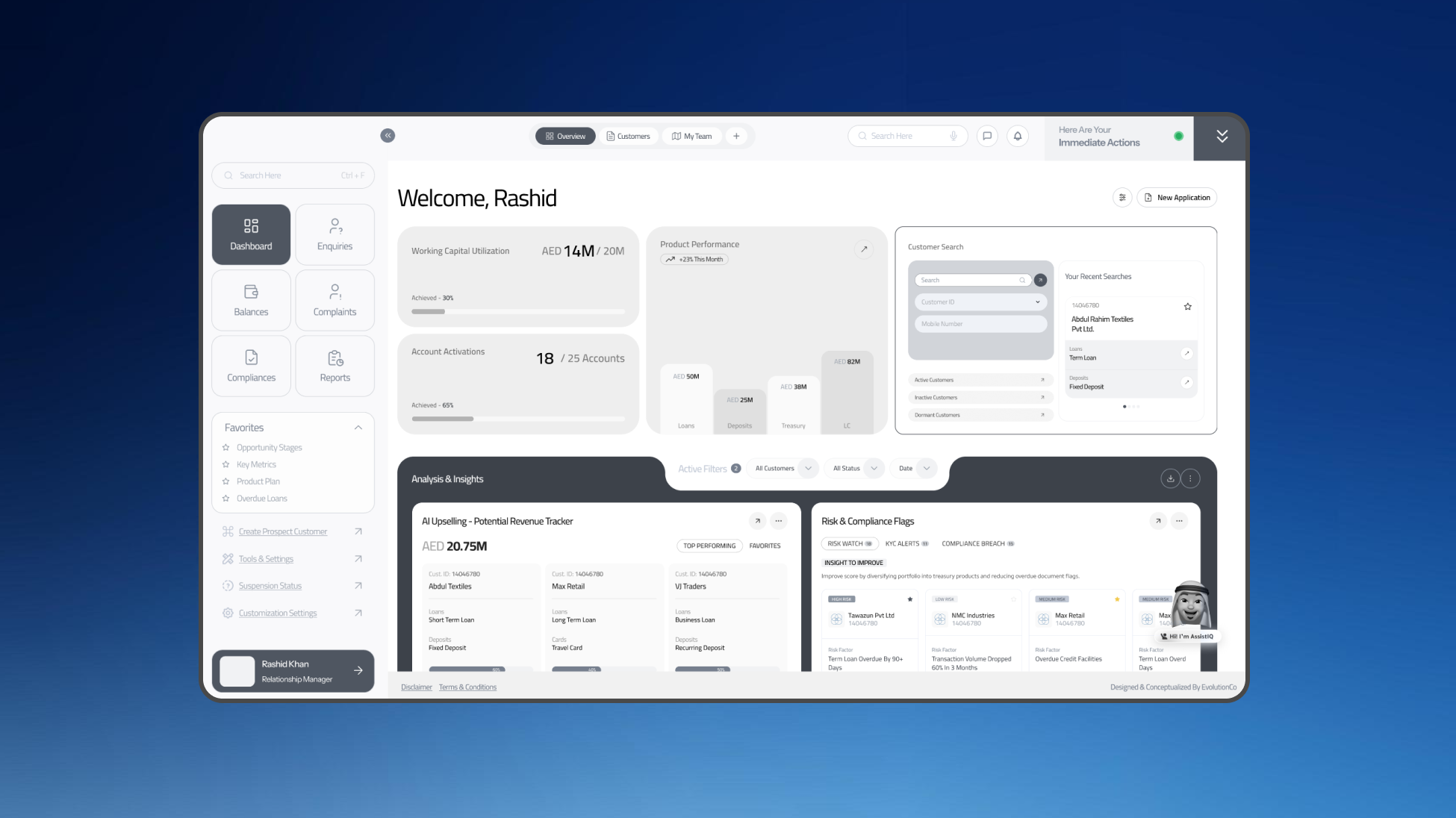The image size is (1456, 818).
Task: Click the download icon in Analysis & Insights
Action: [x=1170, y=478]
